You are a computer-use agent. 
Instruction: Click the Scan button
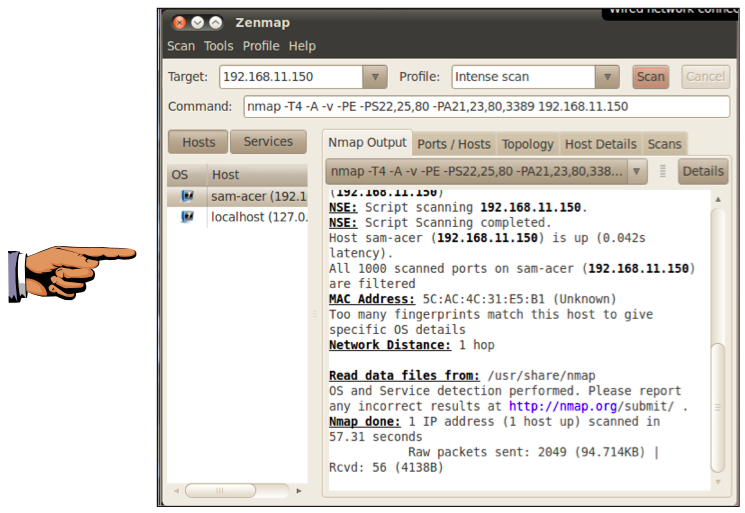[650, 77]
